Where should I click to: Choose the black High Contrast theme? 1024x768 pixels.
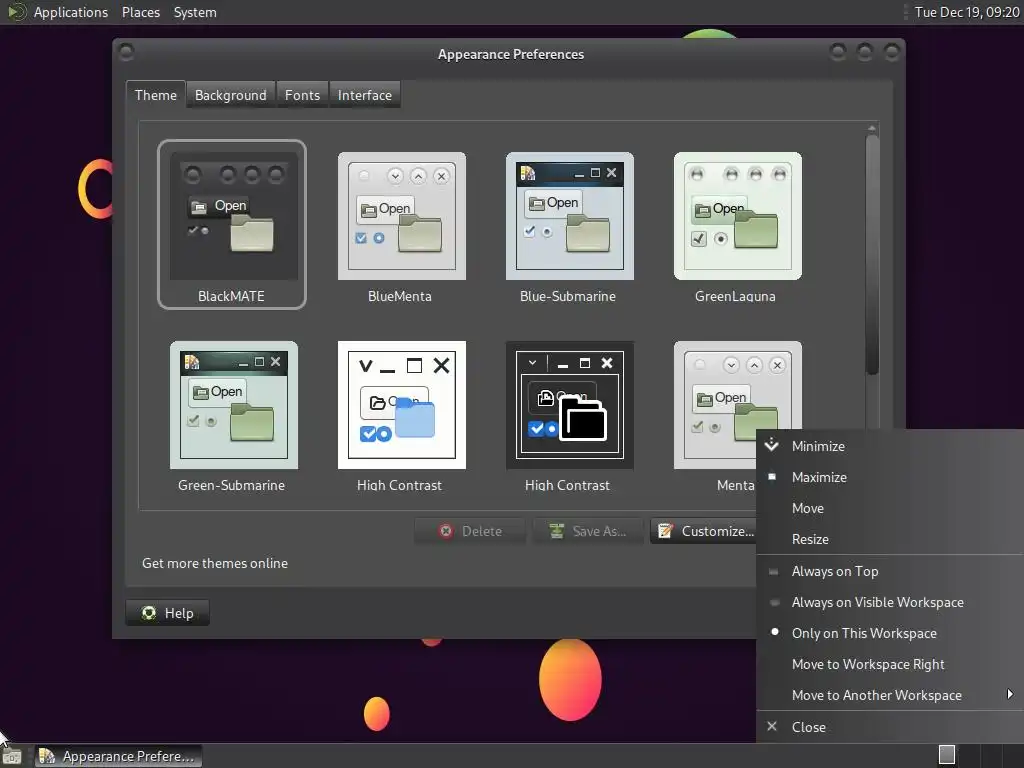tap(569, 416)
